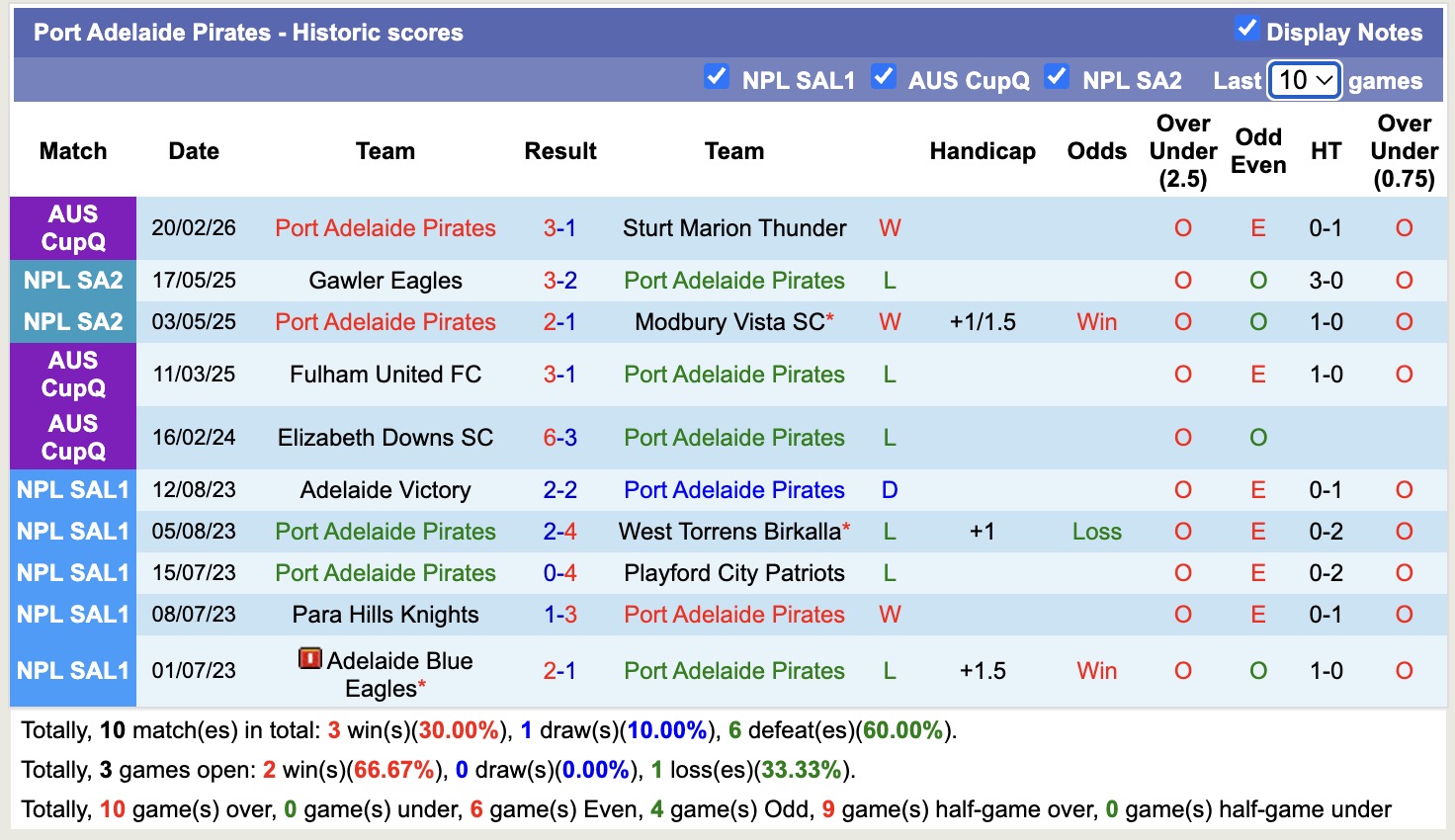
Task: Click the teal NPL SA2 badge for 17/05/25
Action: tap(72, 280)
